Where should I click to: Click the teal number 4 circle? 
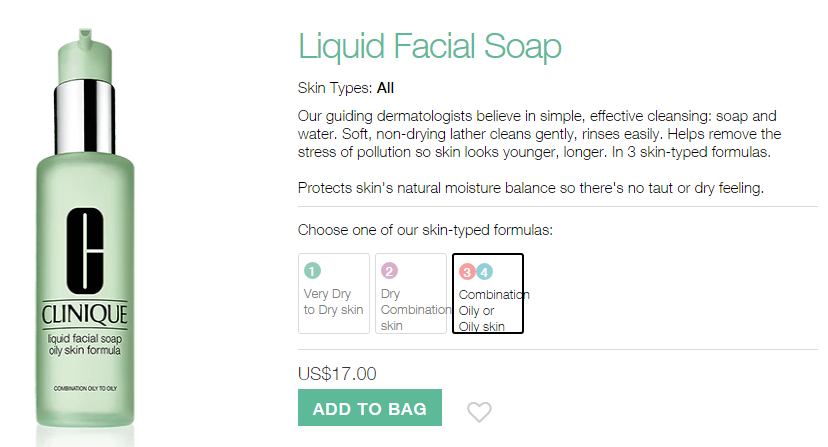(484, 271)
